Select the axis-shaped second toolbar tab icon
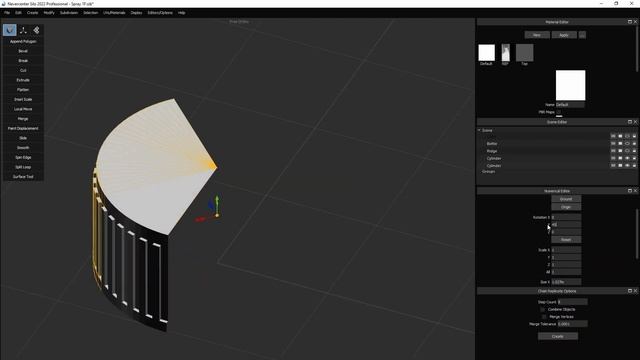Viewport: 640px width, 360px height. point(23,30)
